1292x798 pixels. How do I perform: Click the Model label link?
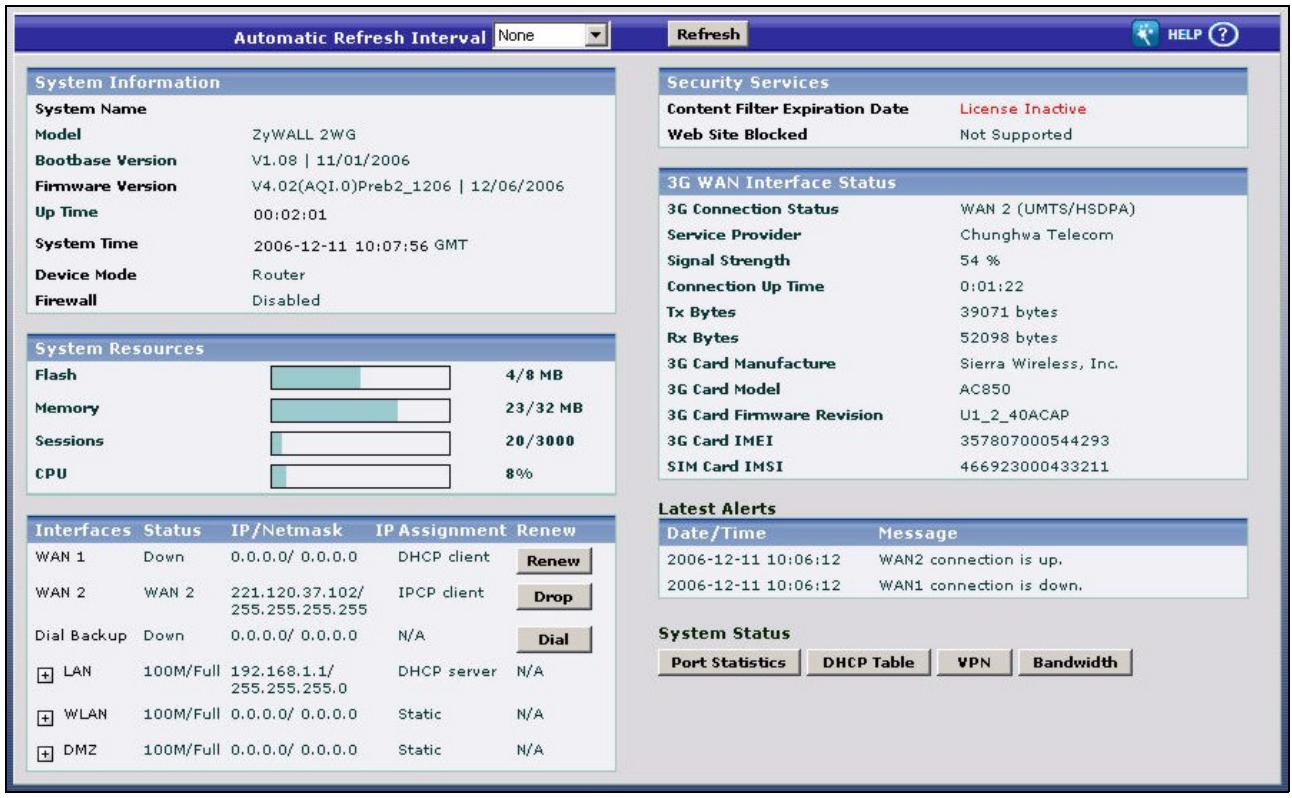57,134
